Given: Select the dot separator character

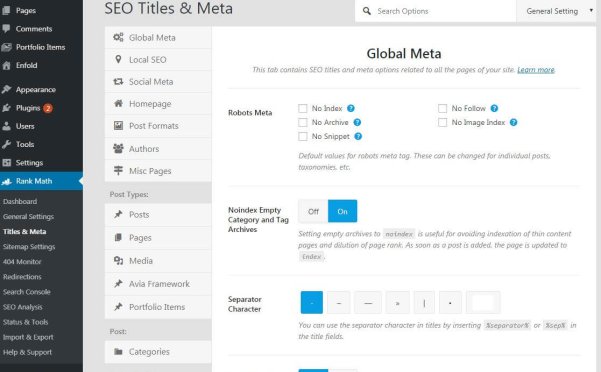Looking at the screenshot, I should point(450,303).
